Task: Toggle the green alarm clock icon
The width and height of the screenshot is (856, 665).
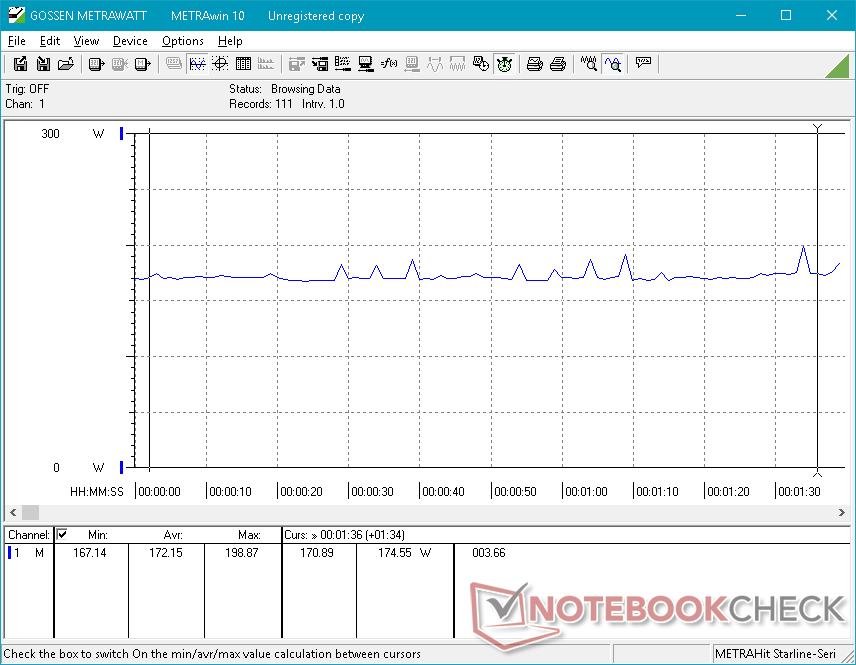Action: [x=504, y=64]
